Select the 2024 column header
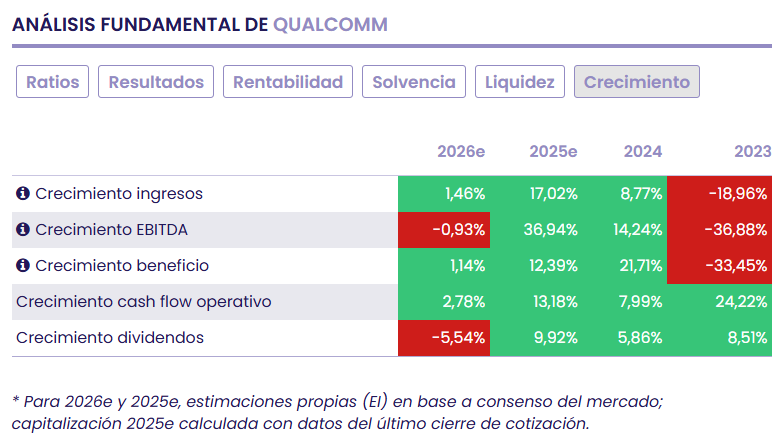This screenshot has width=781, height=448. [642, 152]
